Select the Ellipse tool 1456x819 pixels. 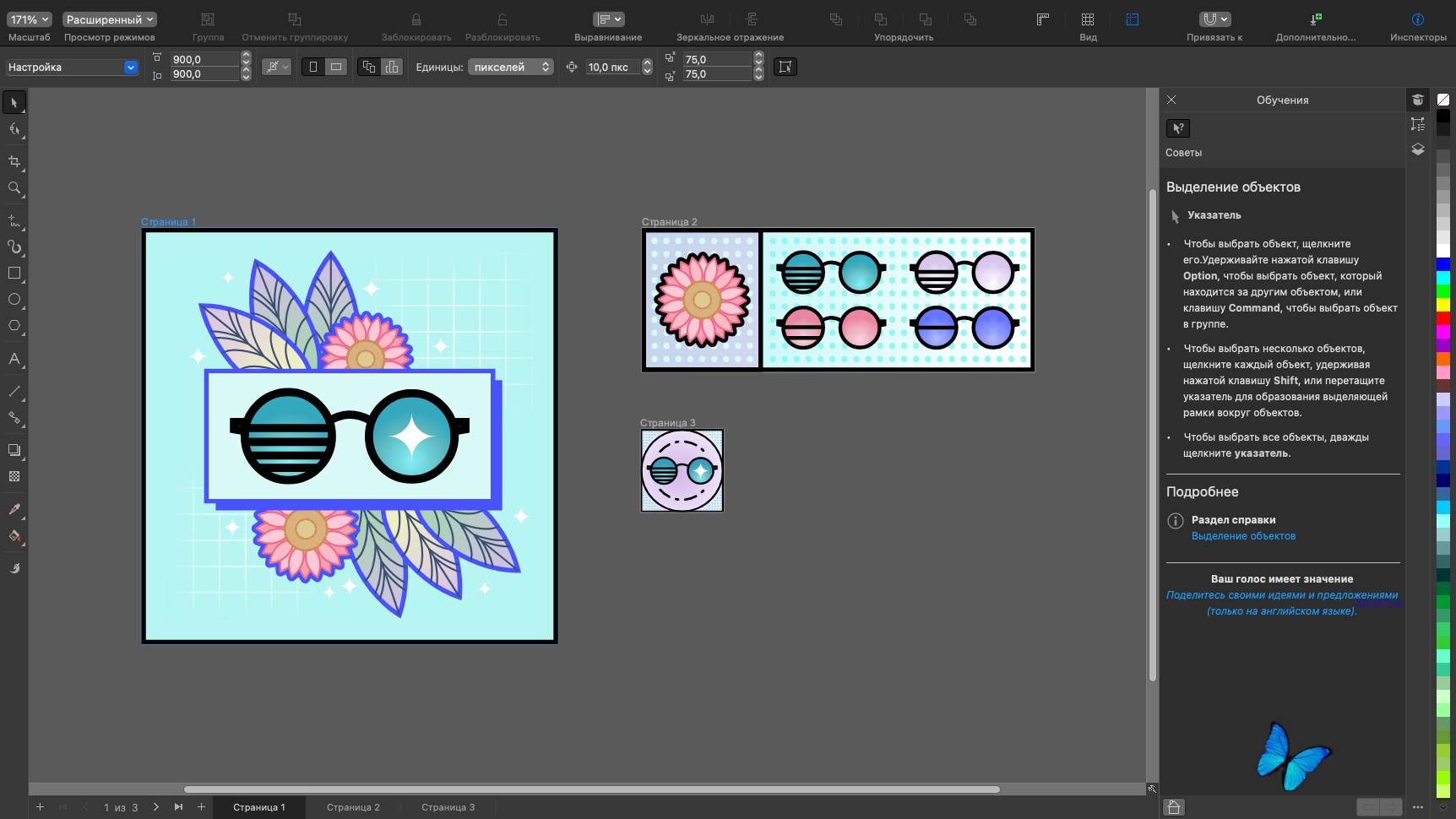pyautogui.click(x=14, y=300)
